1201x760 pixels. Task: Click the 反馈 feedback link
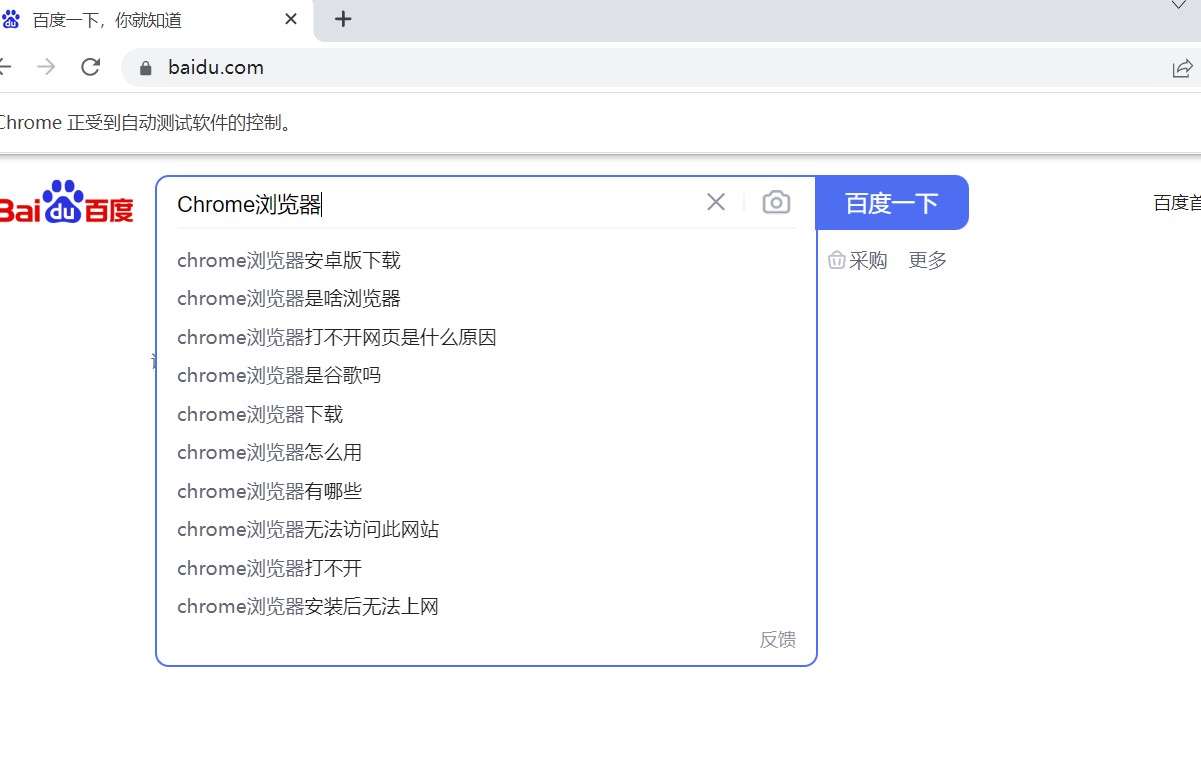pos(778,640)
